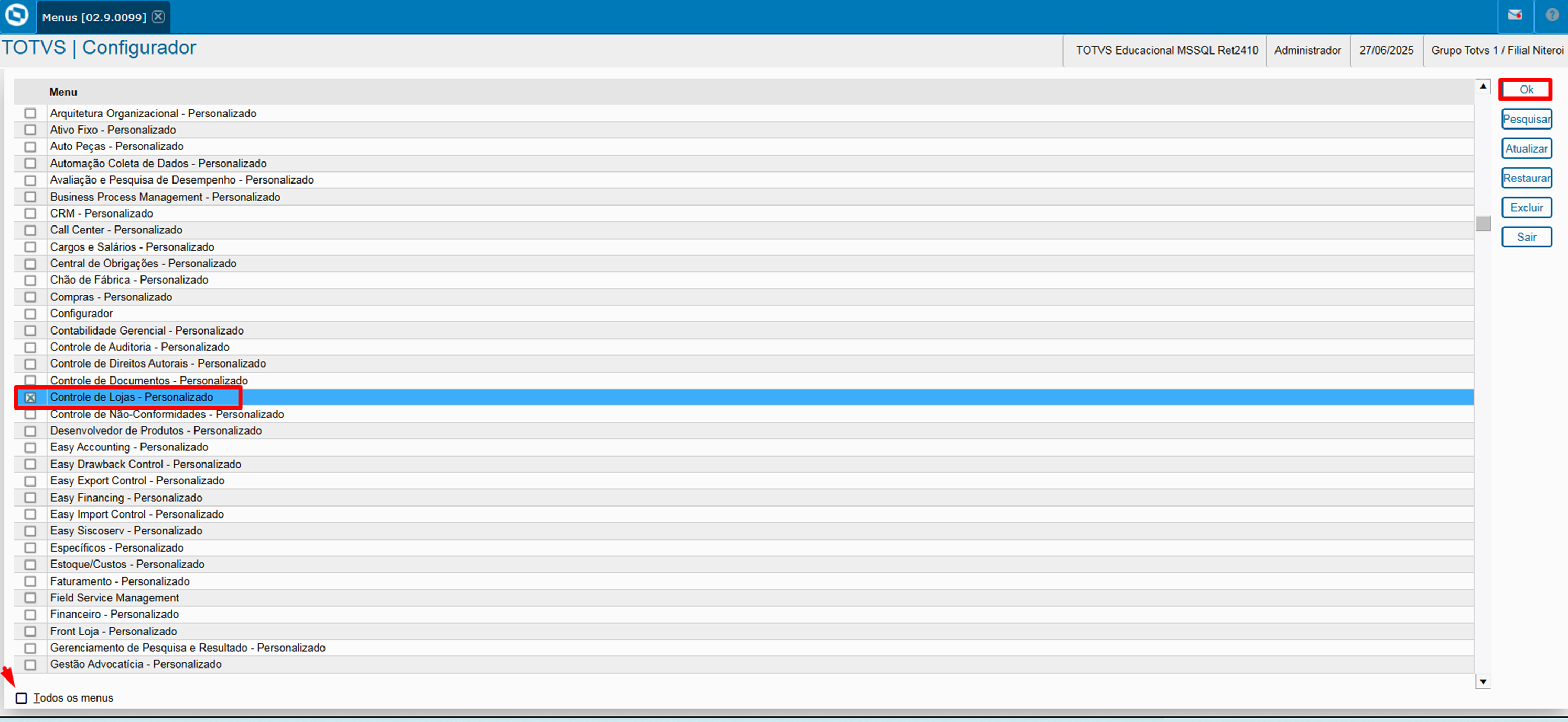Viewport: 1568px width, 722px height.
Task: Click the vertical scrollbar thumb
Action: click(x=1484, y=223)
